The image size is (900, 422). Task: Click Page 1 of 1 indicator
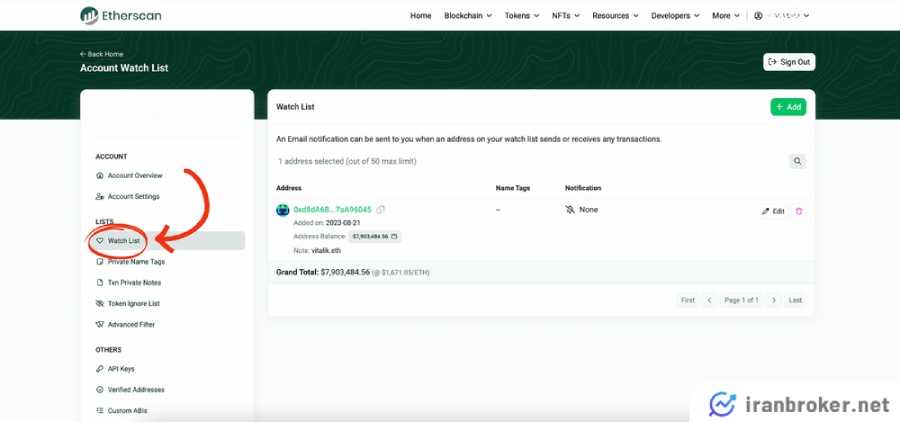742,300
